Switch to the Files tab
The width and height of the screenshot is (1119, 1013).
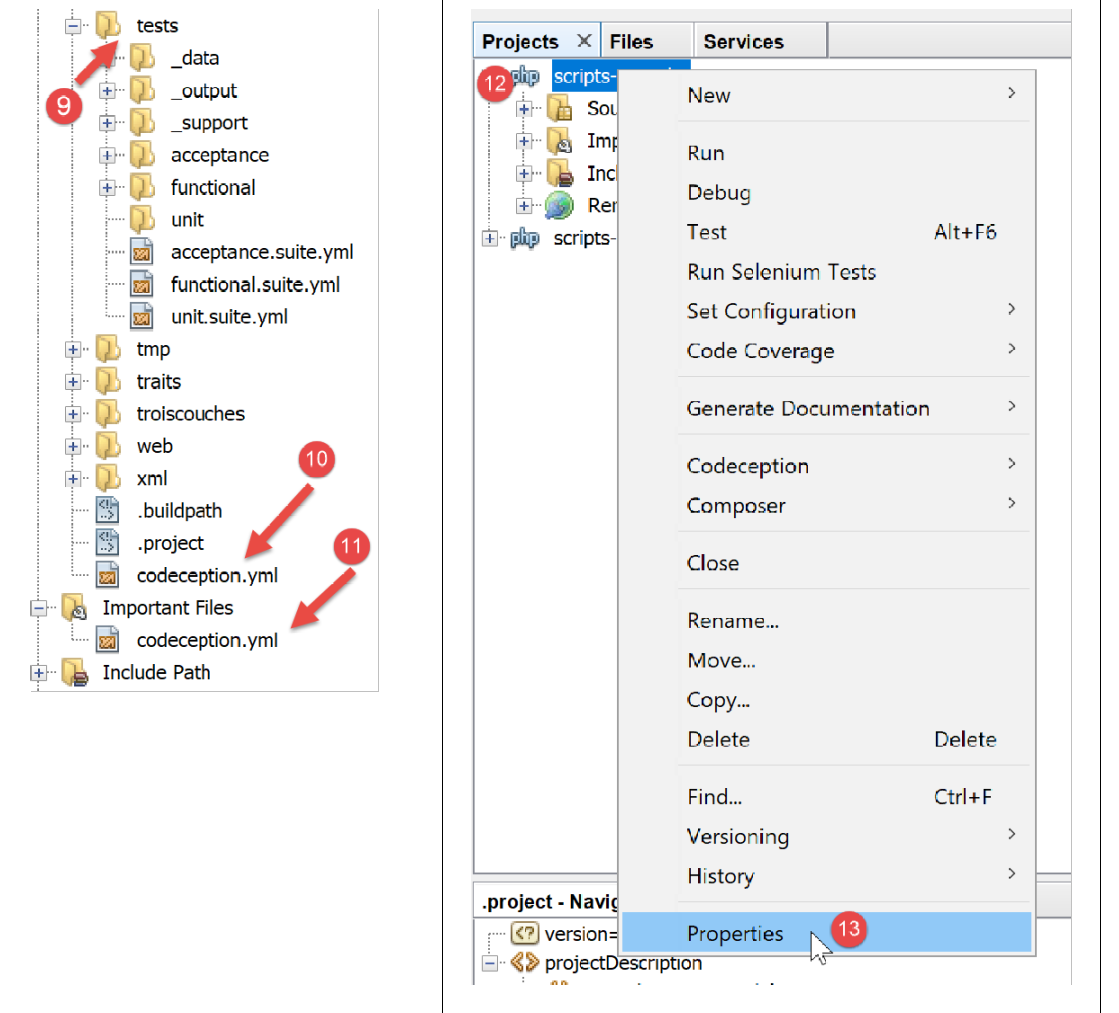click(x=631, y=42)
